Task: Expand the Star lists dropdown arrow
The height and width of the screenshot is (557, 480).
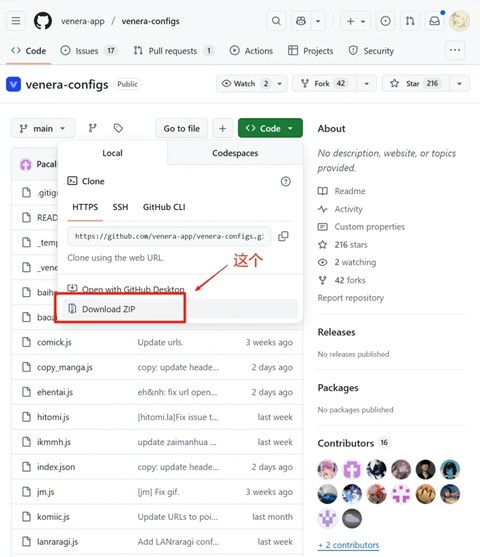Action: click(459, 83)
